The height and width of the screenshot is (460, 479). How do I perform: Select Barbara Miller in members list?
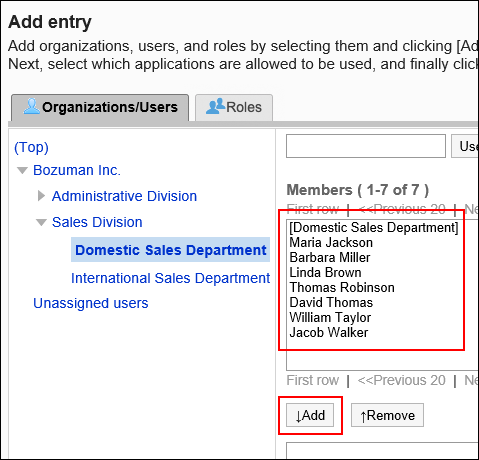coord(330,258)
